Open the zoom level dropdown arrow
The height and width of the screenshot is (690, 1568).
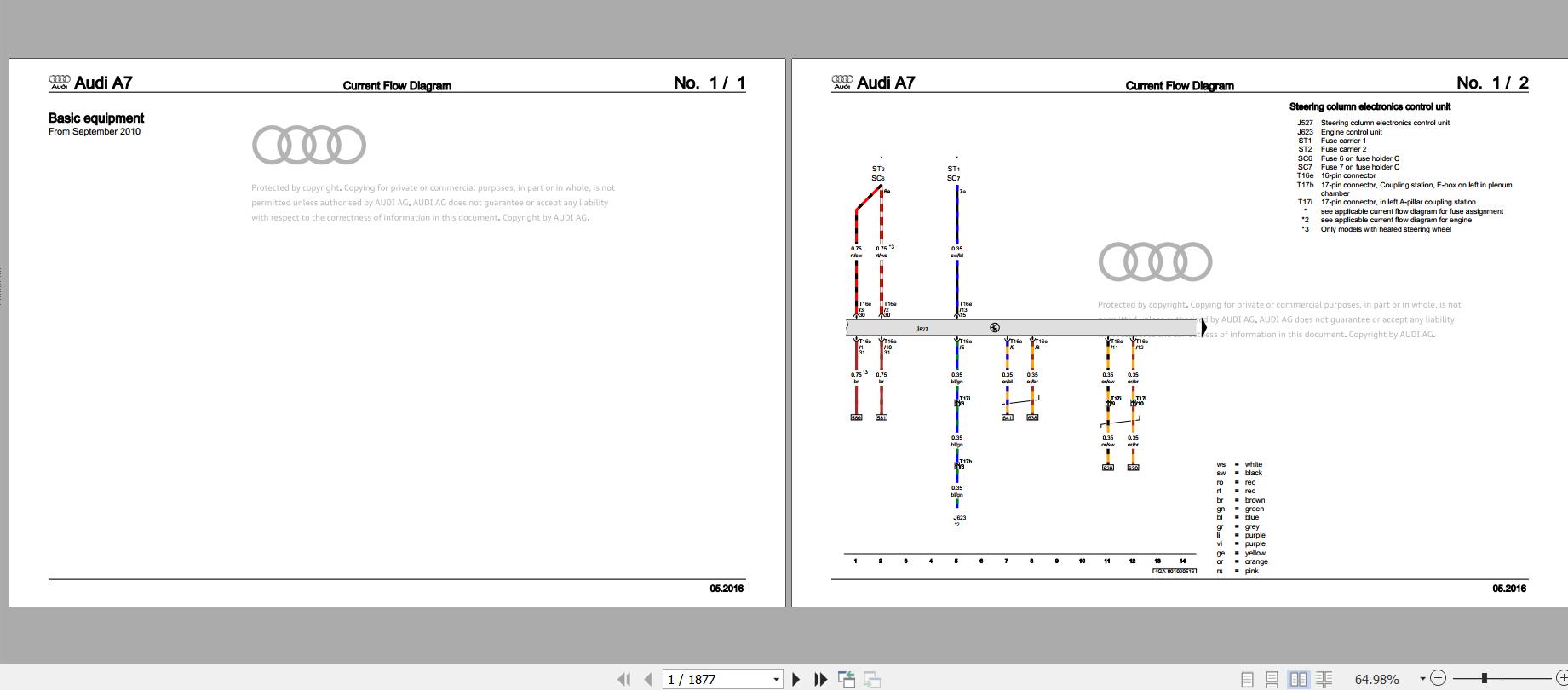pyautogui.click(x=1422, y=679)
